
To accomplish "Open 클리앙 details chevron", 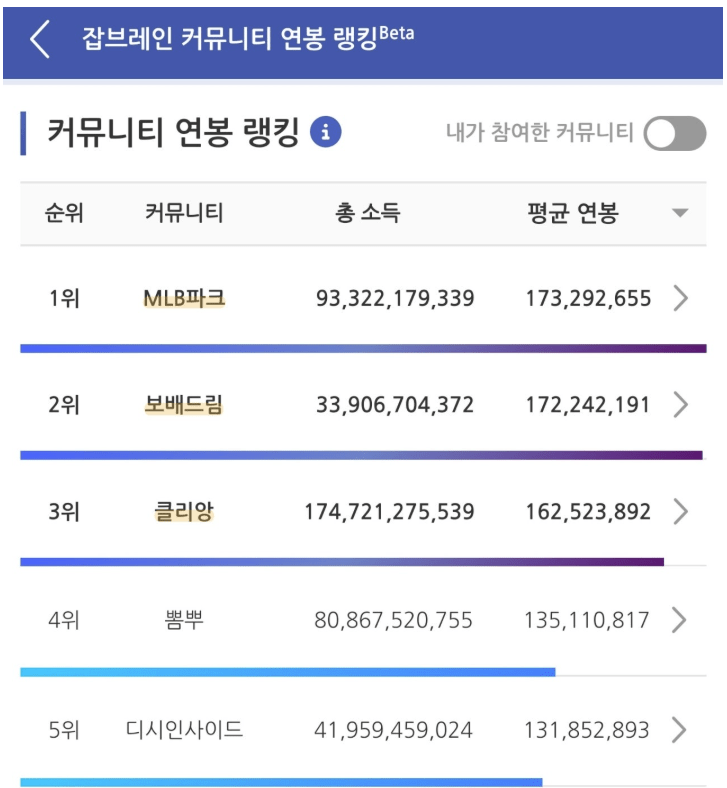I will pos(680,512).
